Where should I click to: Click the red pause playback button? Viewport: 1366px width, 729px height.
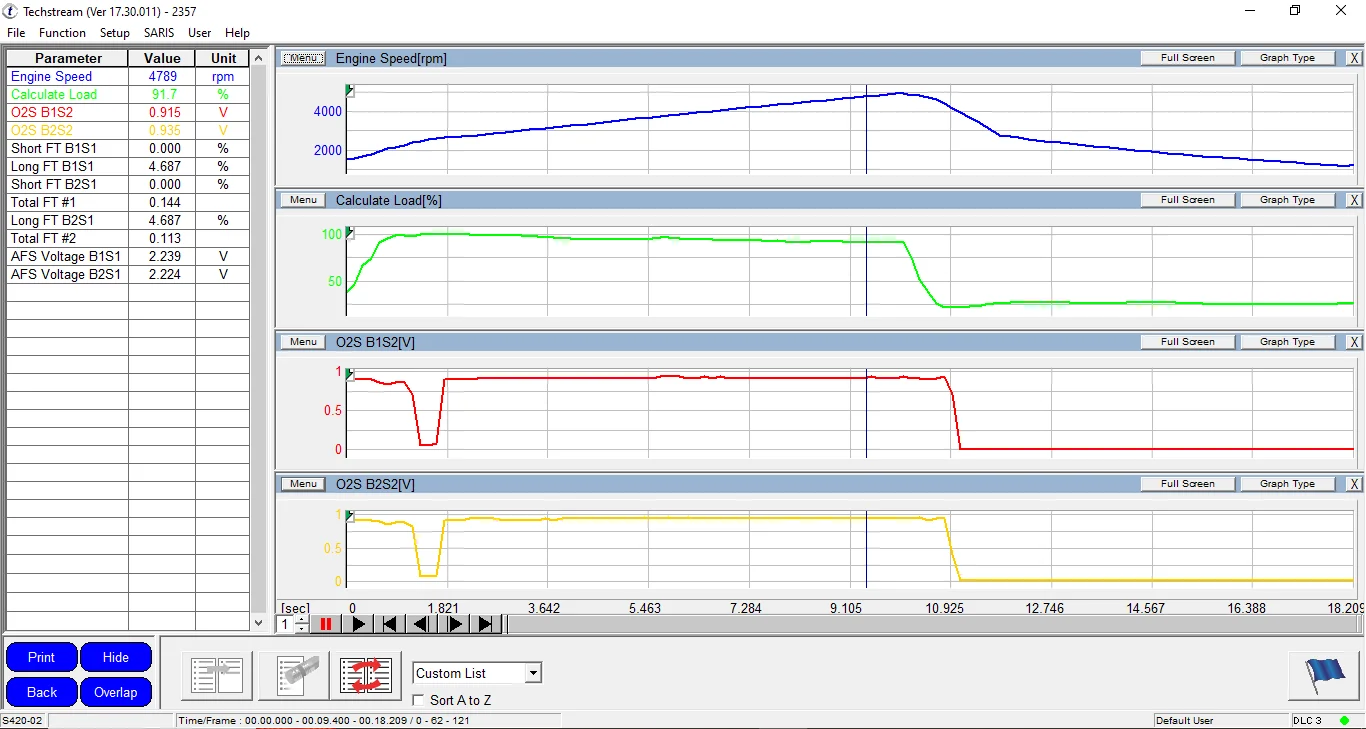click(x=325, y=624)
